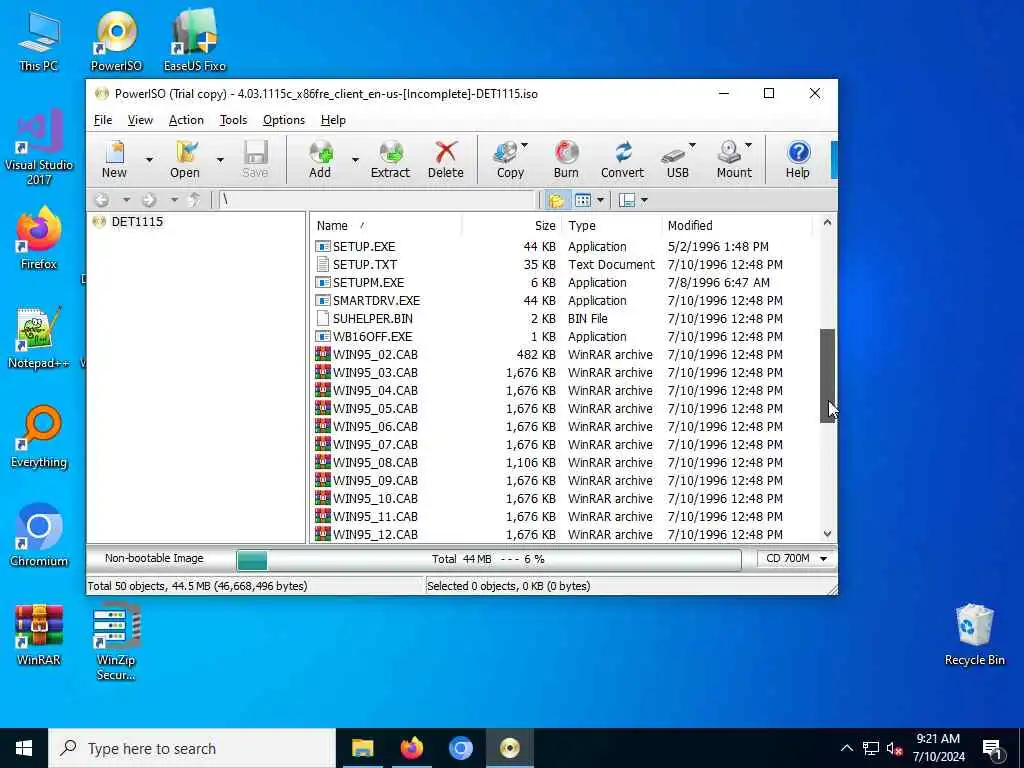Click the Burn toolbar icon
This screenshot has width=1024, height=768.
[x=566, y=159]
